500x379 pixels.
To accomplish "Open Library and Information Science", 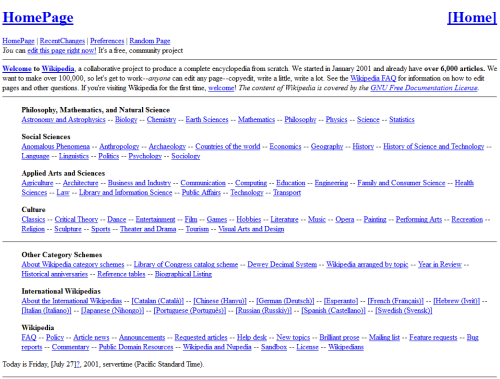I will coord(125,193).
